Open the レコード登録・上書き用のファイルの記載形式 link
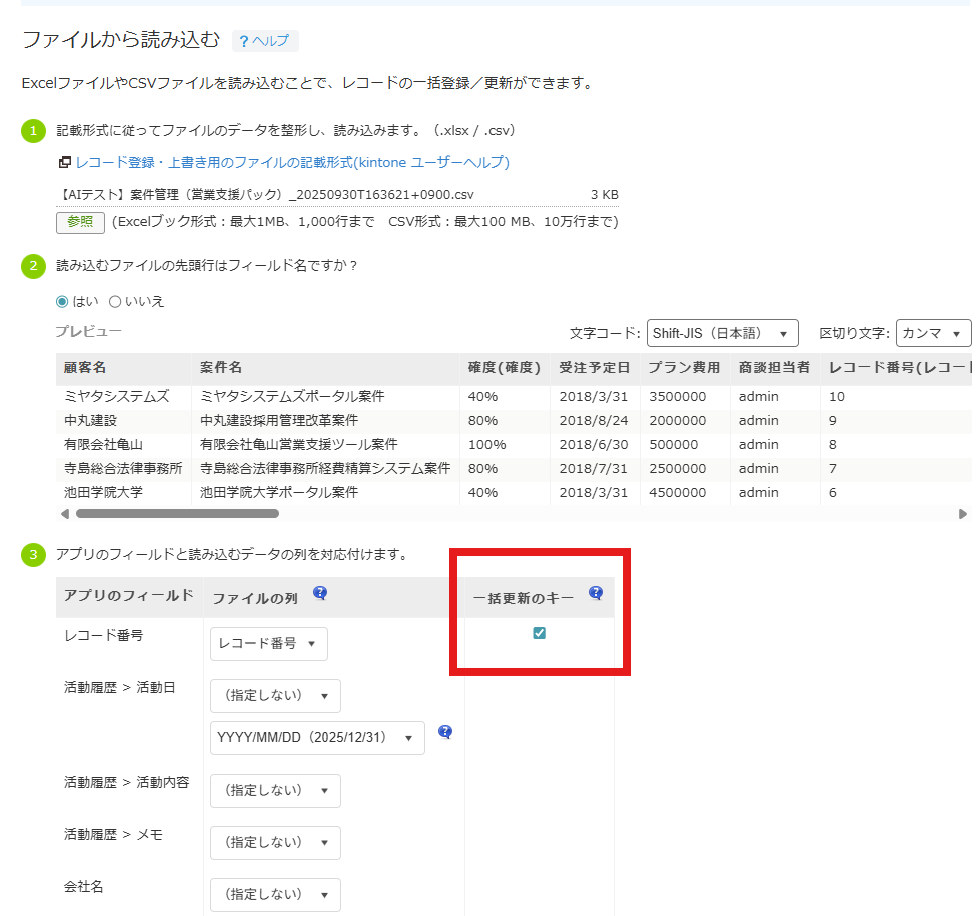The height and width of the screenshot is (916, 976). 292,162
